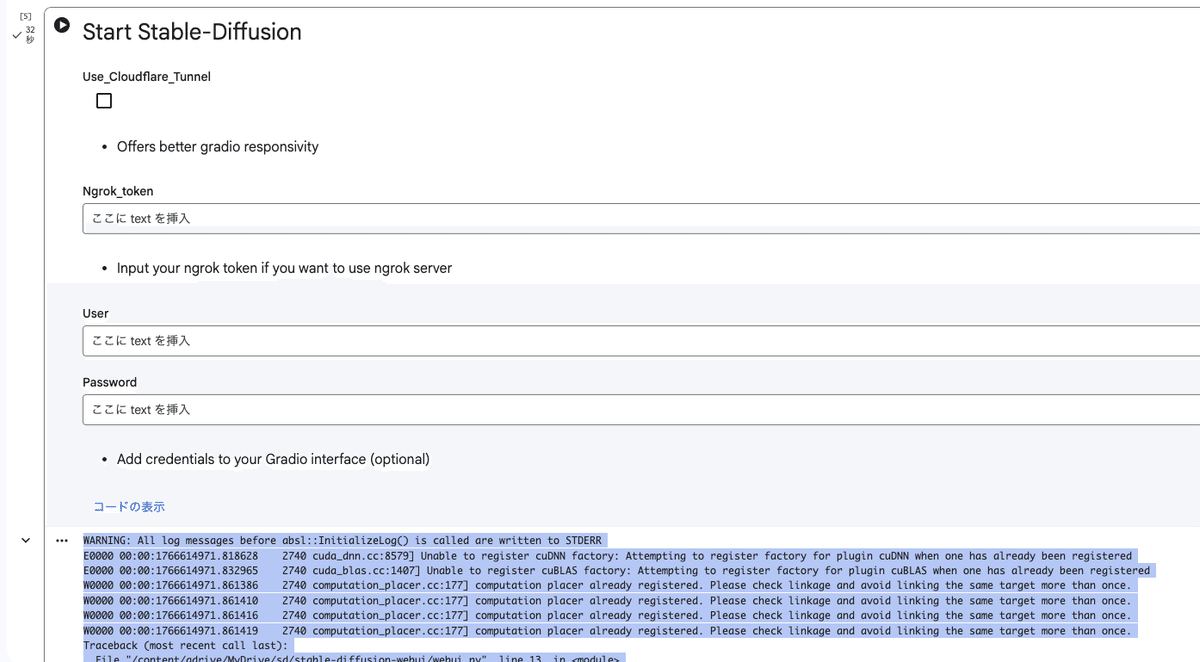Viewport: 1200px width, 662px height.
Task: Open the output options three-dot icon
Action: 63,539
